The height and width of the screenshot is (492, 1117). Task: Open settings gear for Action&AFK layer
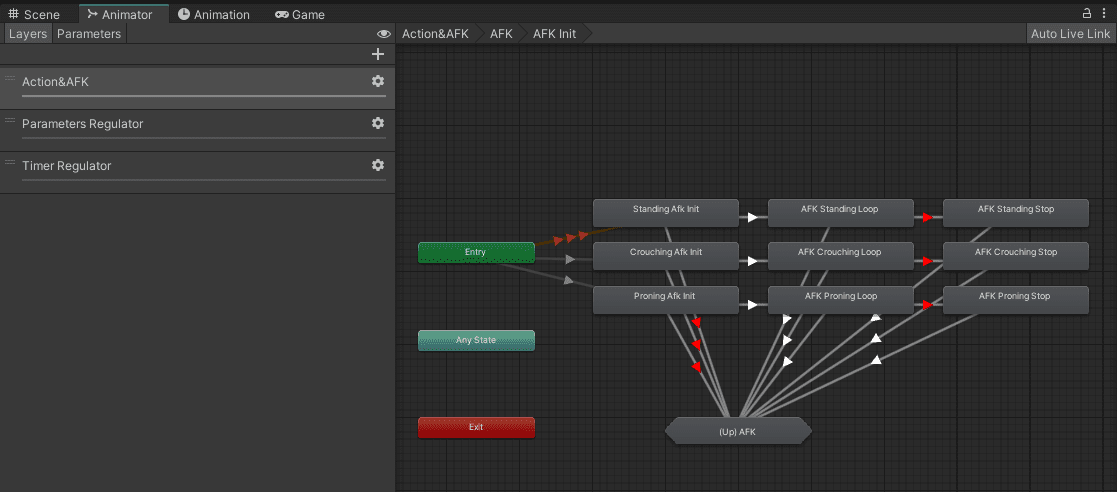378,81
